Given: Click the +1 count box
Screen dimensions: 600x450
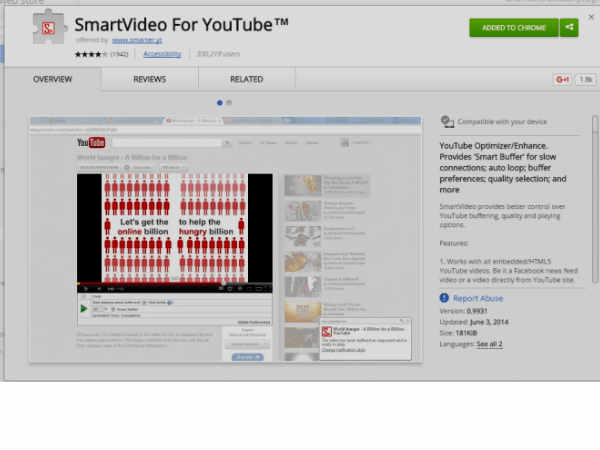Looking at the screenshot, I should (x=586, y=80).
